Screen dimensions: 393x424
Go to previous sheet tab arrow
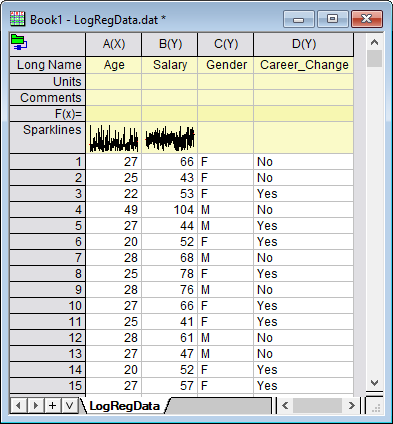tap(19, 406)
